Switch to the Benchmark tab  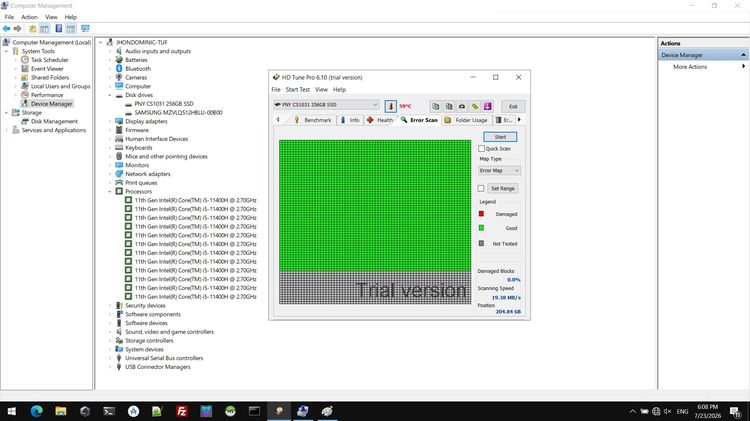click(313, 120)
